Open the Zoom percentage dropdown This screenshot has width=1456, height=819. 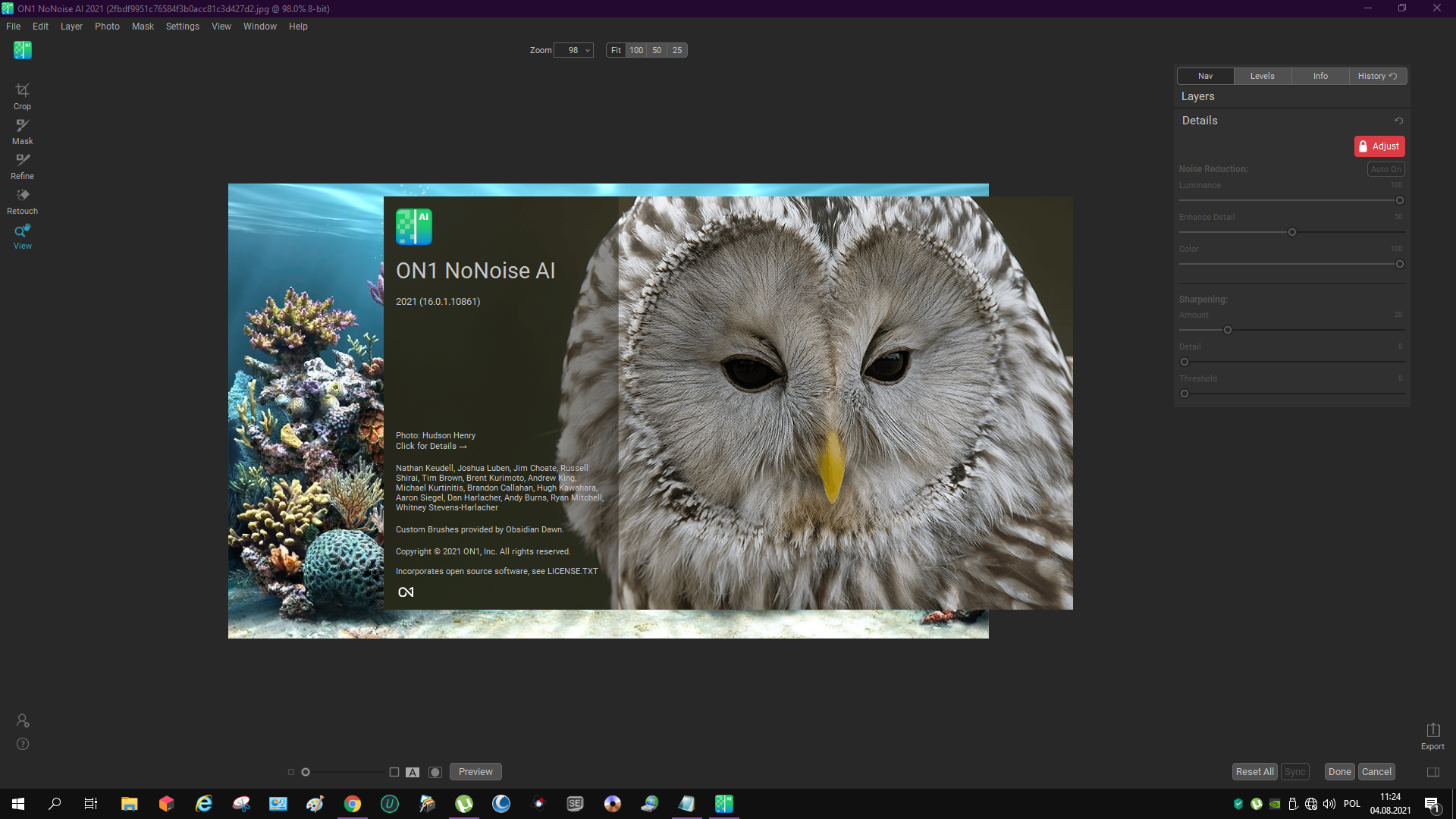pos(574,50)
